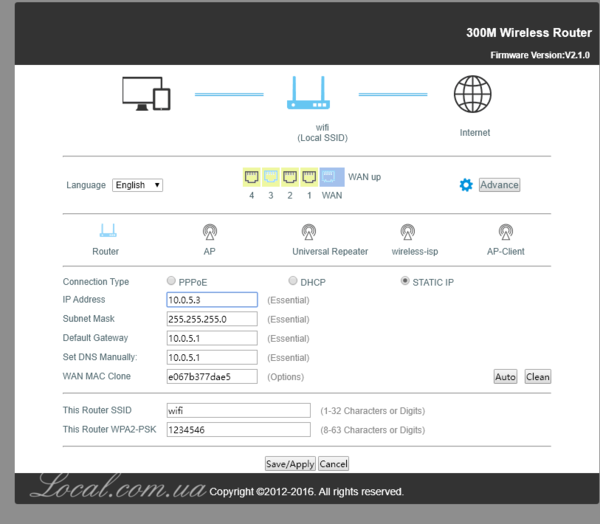Select the PPPoE connection type
The width and height of the screenshot is (600, 524).
[171, 282]
